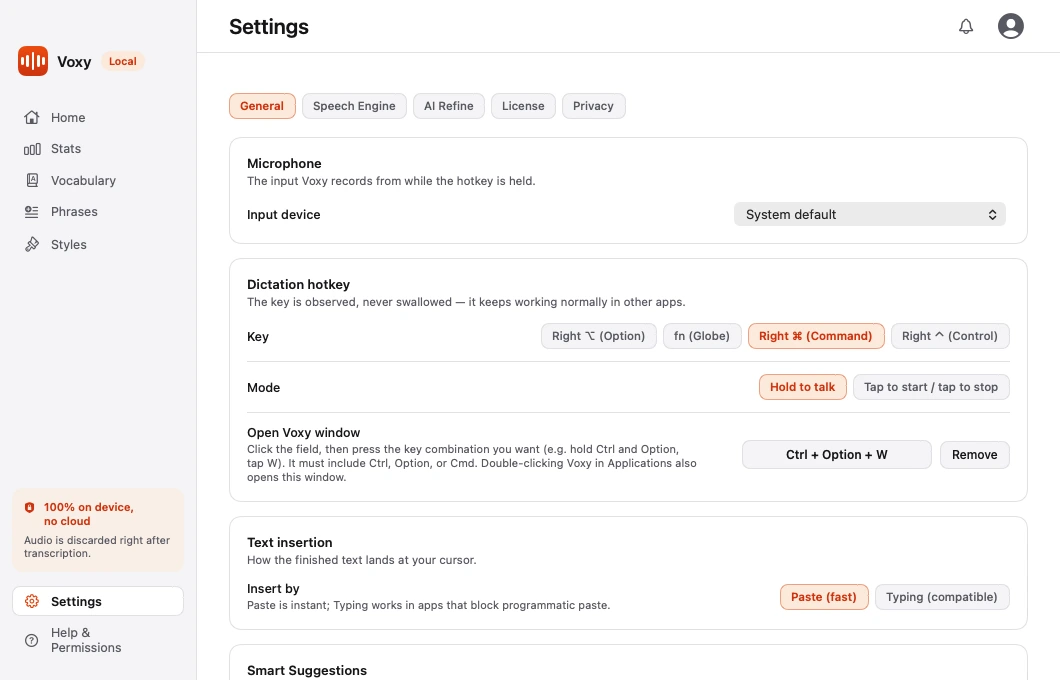This screenshot has height=680, width=1060.
Task: Click the Local badge next to Voxy
Action: coord(122,61)
